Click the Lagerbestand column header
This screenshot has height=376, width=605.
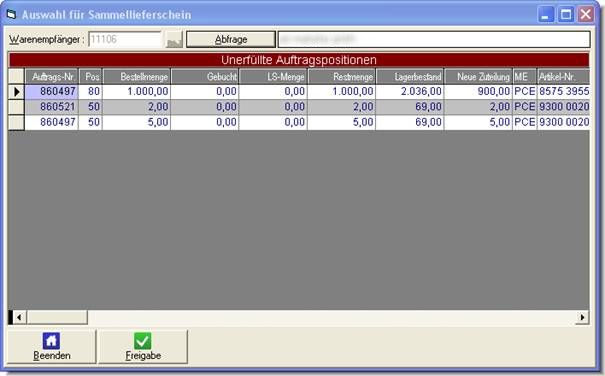[x=410, y=76]
